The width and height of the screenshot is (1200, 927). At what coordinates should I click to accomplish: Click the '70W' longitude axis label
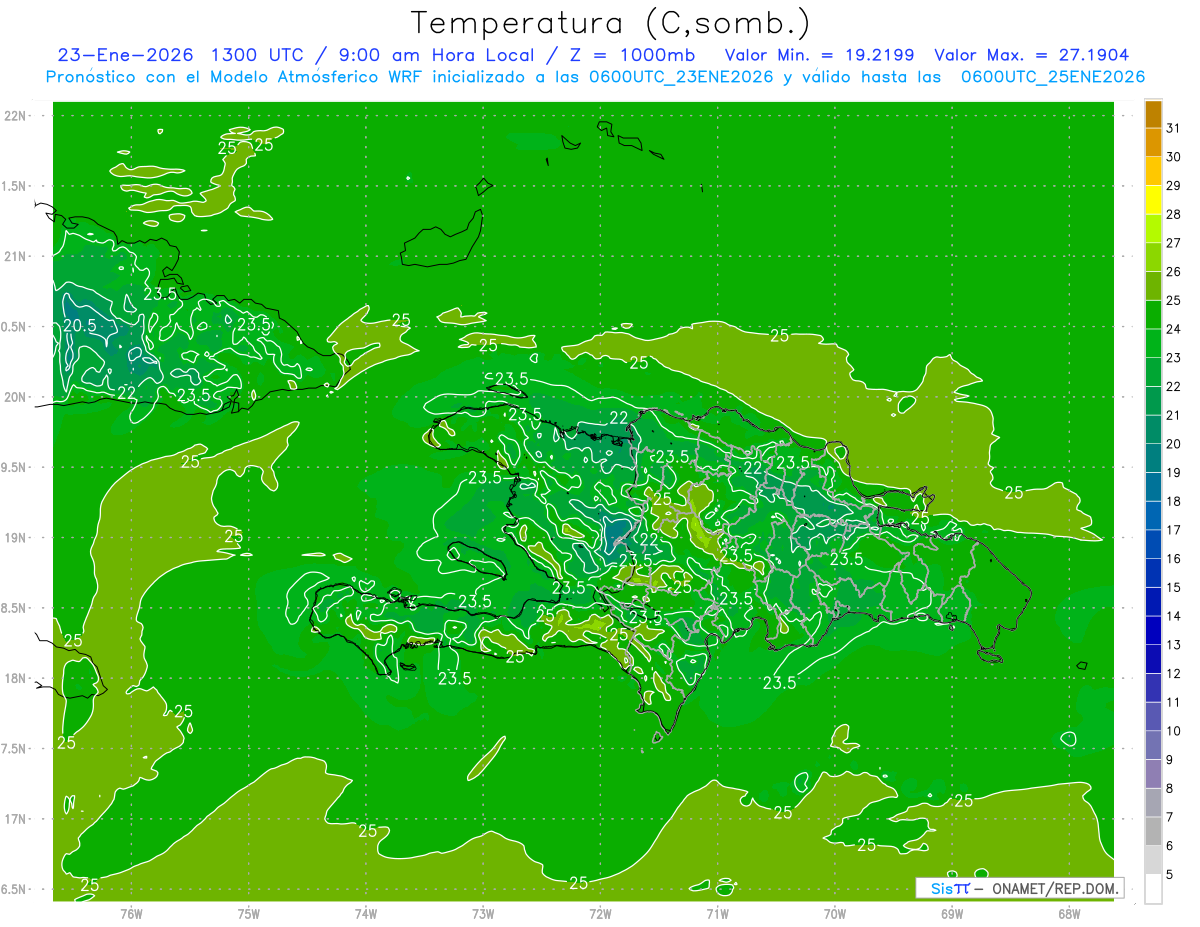click(x=835, y=913)
